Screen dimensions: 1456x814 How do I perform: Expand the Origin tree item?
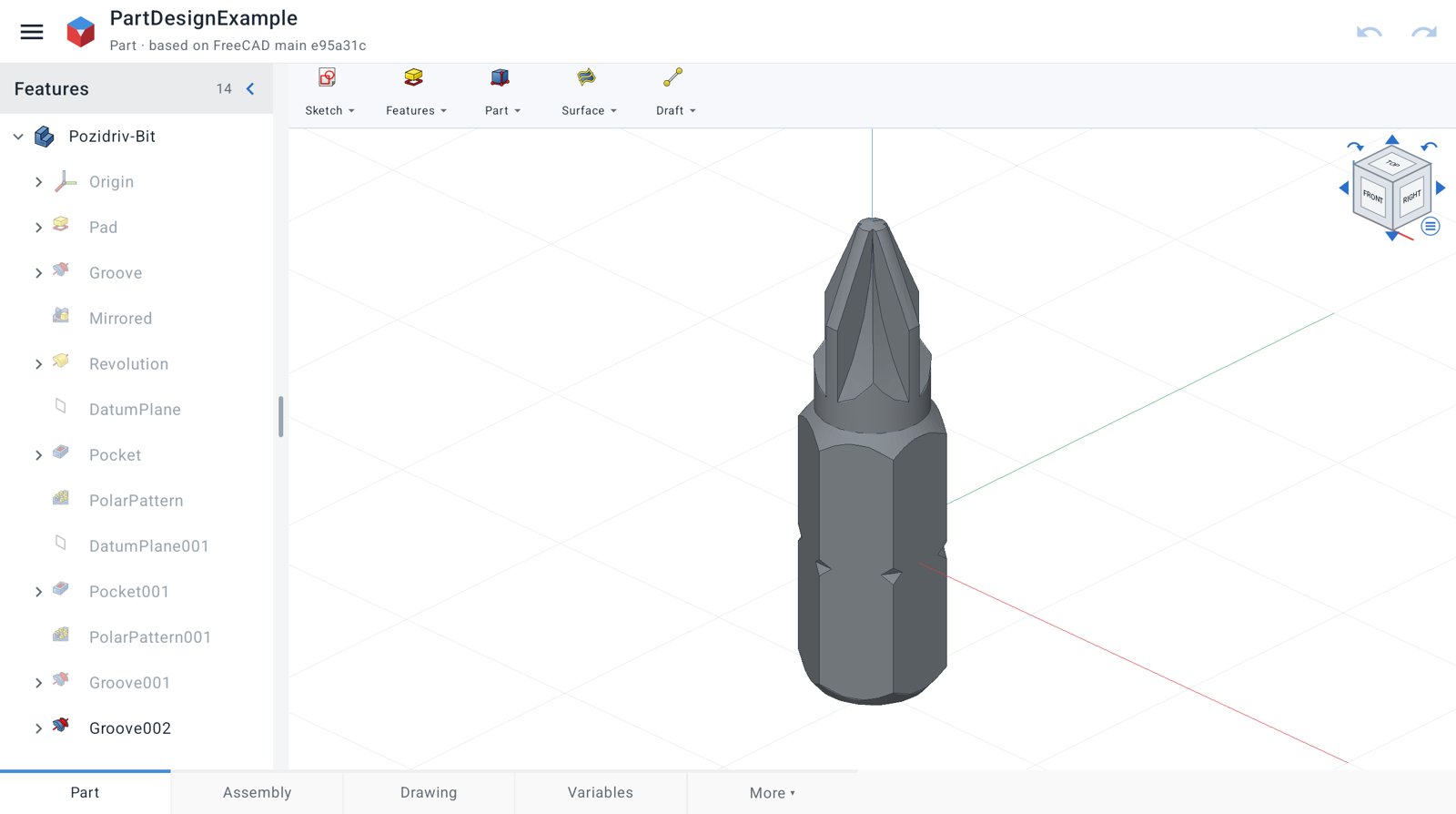click(x=38, y=182)
